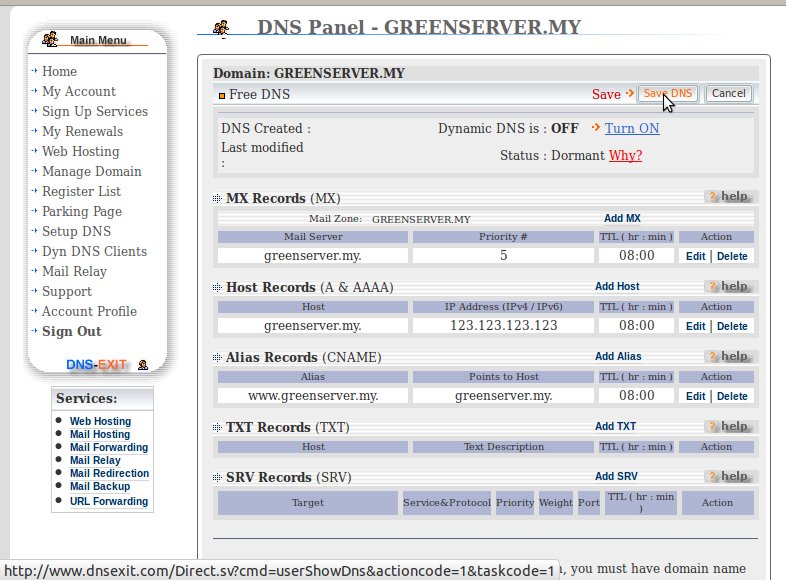Click the grid icon beside MX Records

tap(217, 199)
